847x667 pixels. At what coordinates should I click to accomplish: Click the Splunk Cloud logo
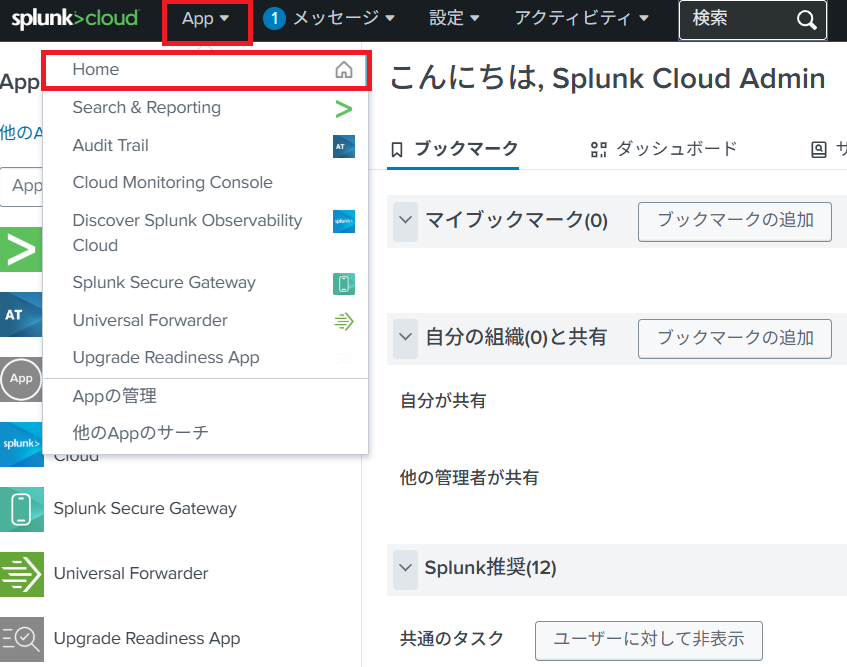coord(75,18)
